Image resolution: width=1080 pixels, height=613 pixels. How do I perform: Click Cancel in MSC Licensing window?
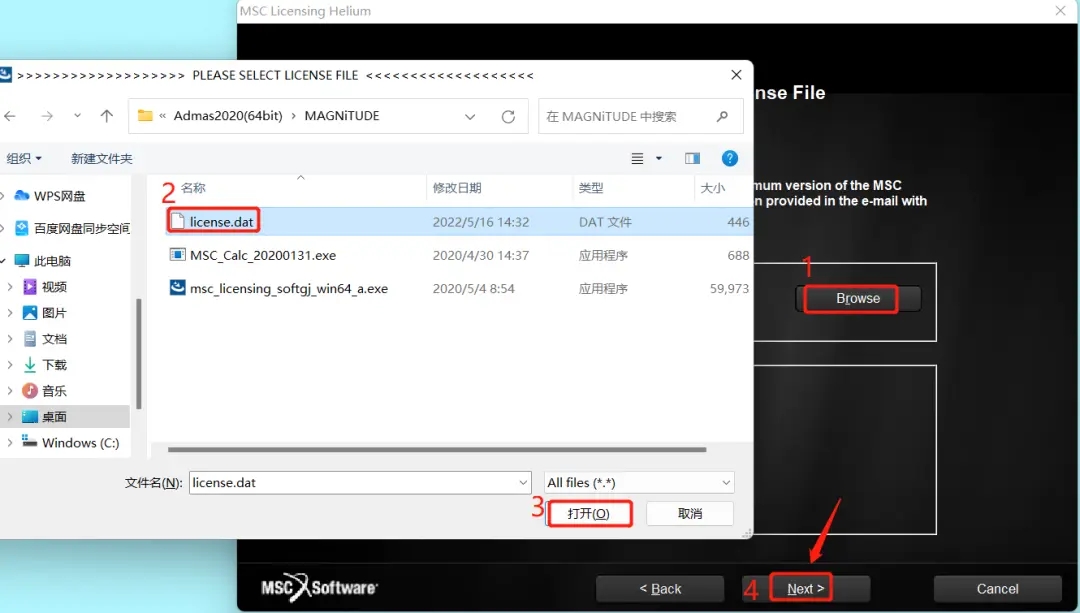pos(997,589)
